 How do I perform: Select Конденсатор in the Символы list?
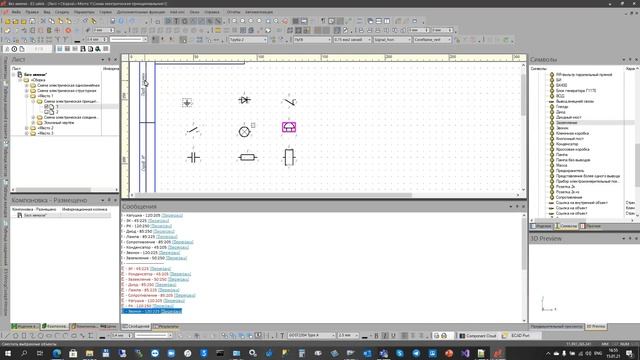point(567,144)
